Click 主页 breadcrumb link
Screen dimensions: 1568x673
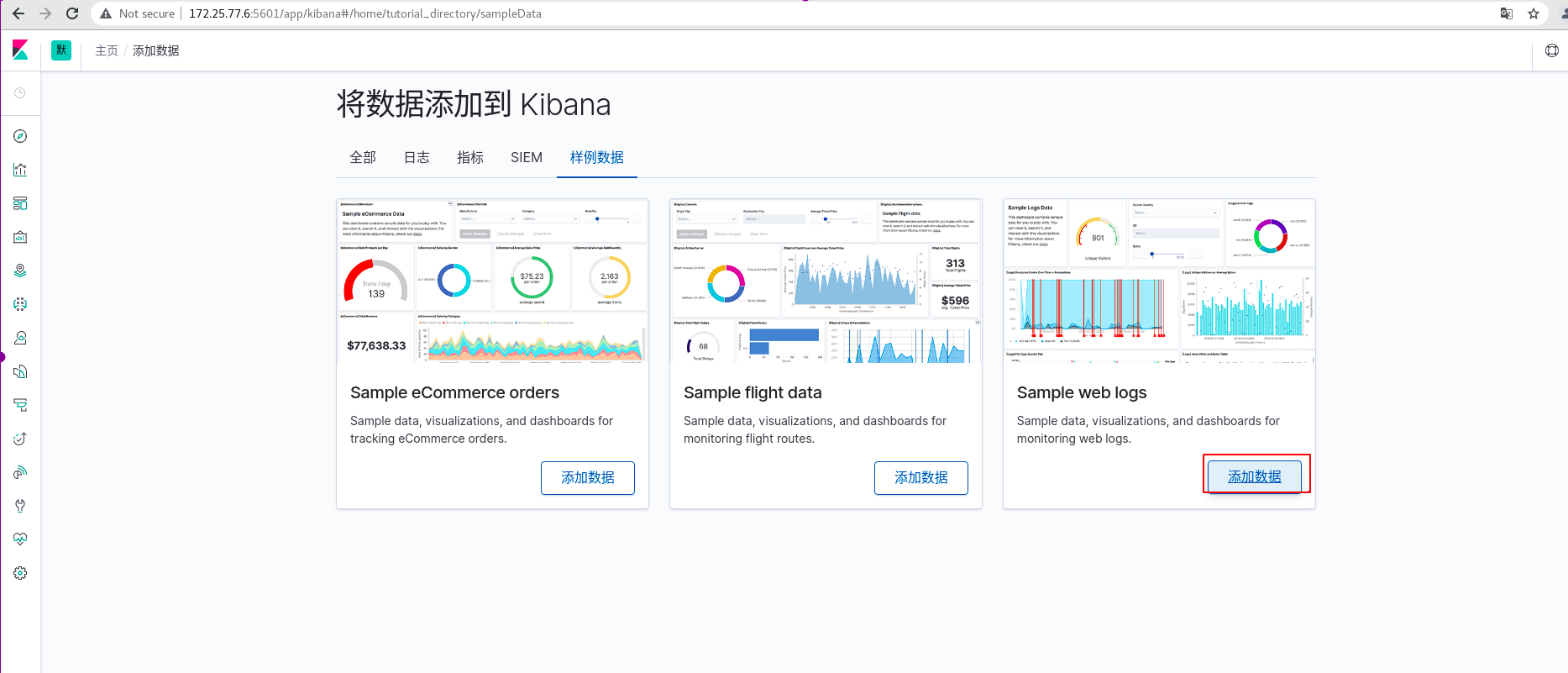tap(107, 50)
